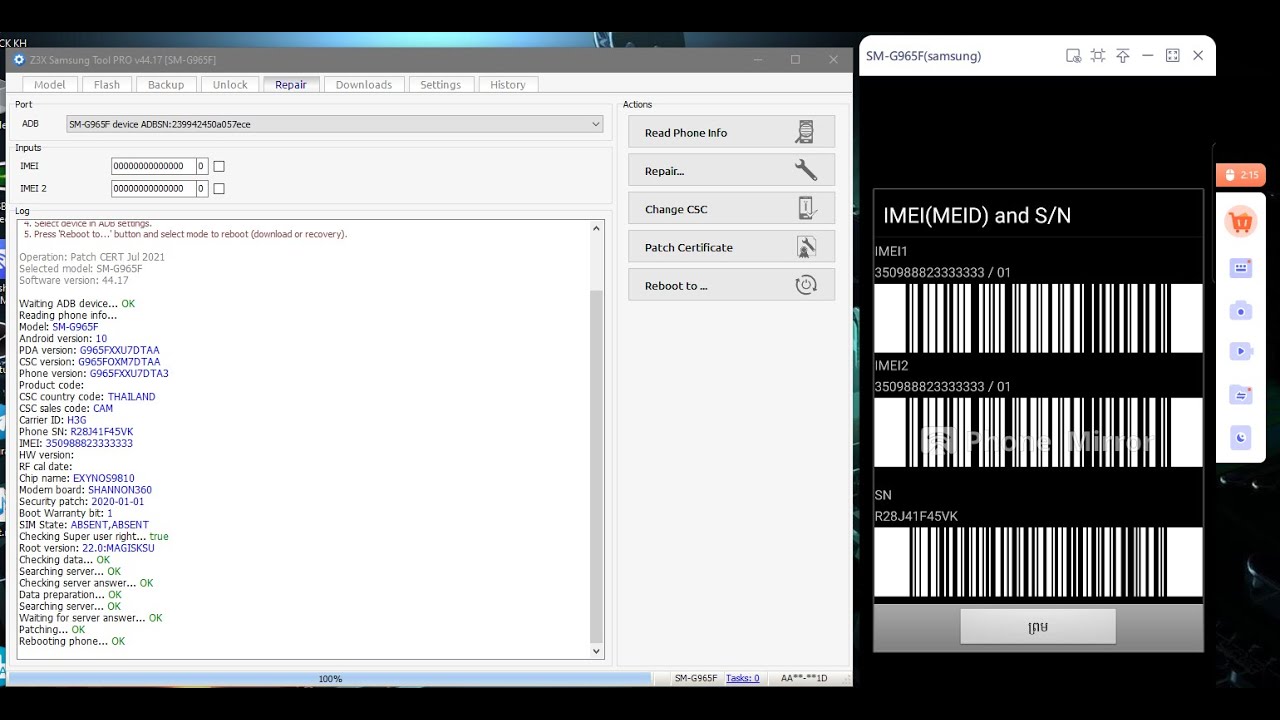Click the Read Phone Info button

pyautogui.click(x=731, y=132)
